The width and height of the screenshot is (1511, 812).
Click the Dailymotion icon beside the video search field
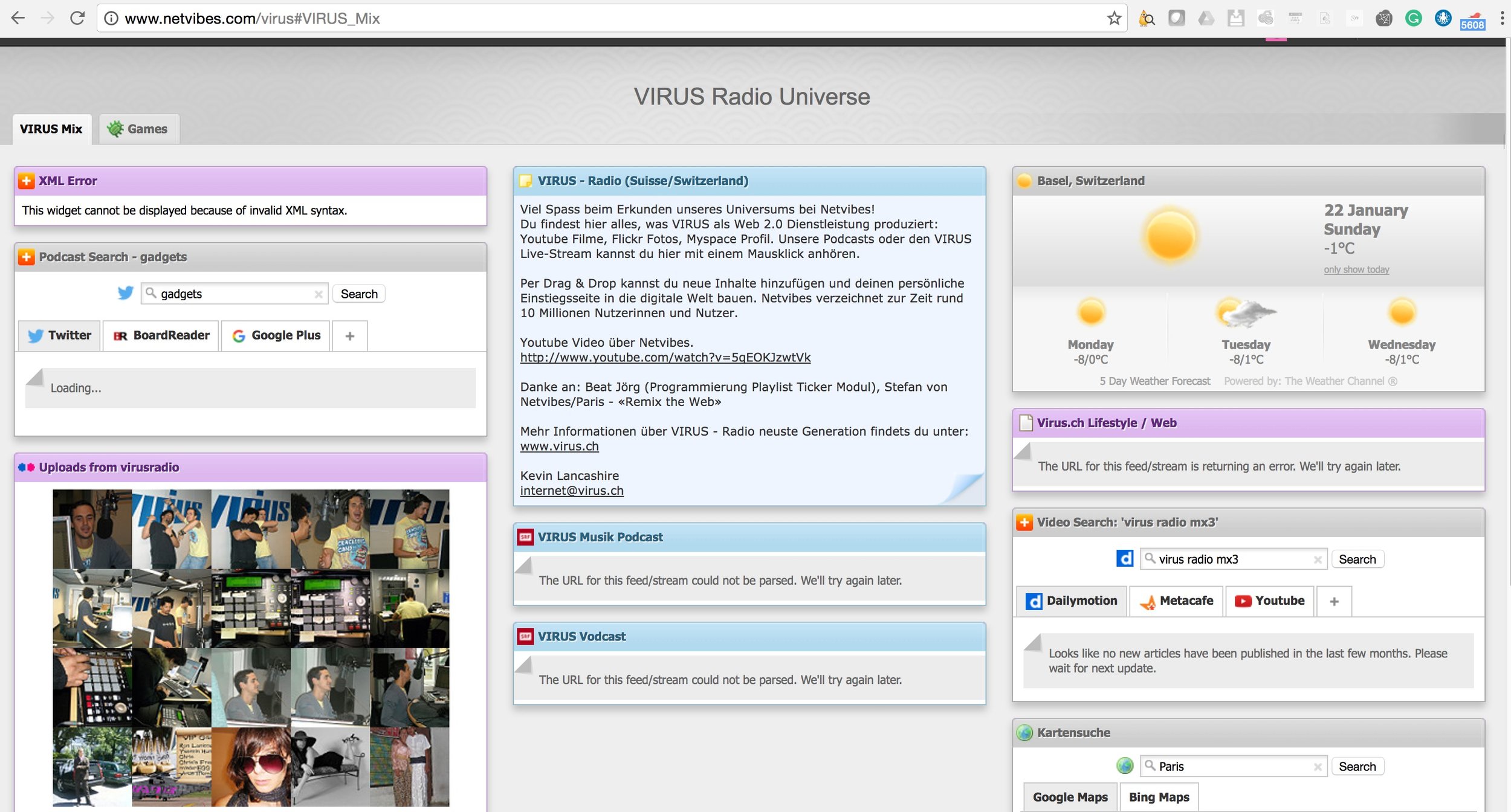(1125, 558)
